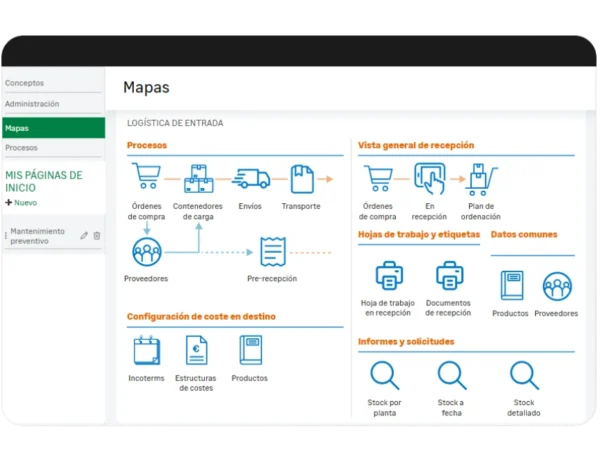Edit Mantenimiento preventivo with pencil icon
The width and height of the screenshot is (600, 463).
point(84,235)
